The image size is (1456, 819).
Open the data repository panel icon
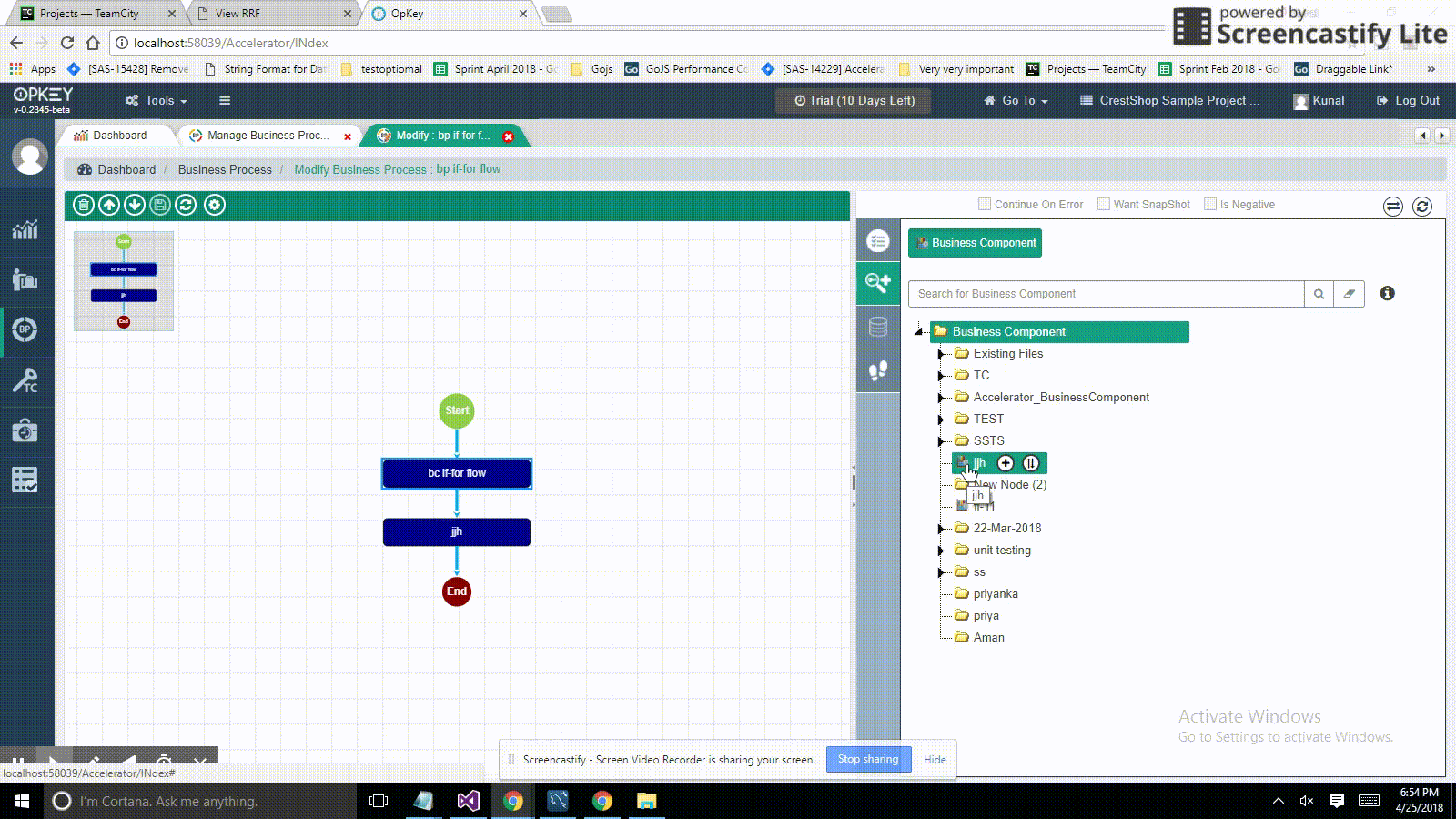click(x=878, y=327)
